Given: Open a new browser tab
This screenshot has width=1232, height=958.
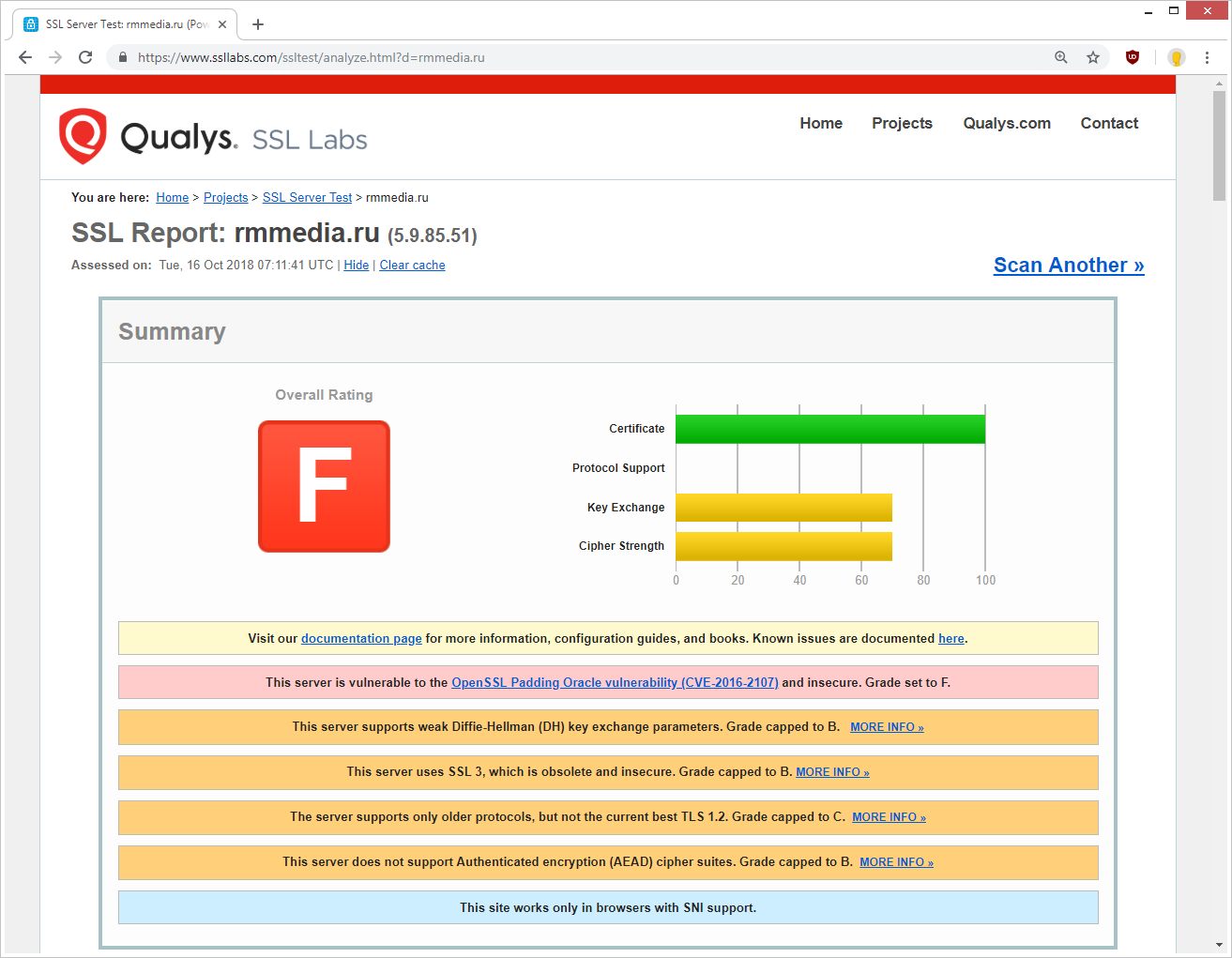Looking at the screenshot, I should [x=258, y=24].
